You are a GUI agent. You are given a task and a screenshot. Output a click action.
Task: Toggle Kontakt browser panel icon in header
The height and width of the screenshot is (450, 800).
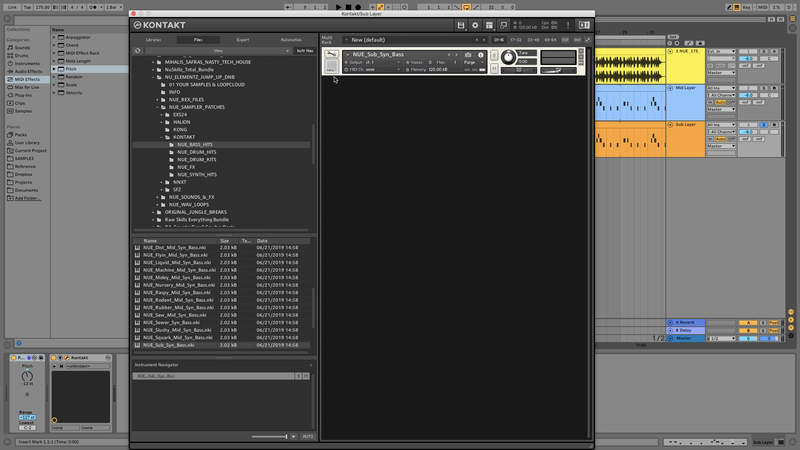click(x=584, y=25)
